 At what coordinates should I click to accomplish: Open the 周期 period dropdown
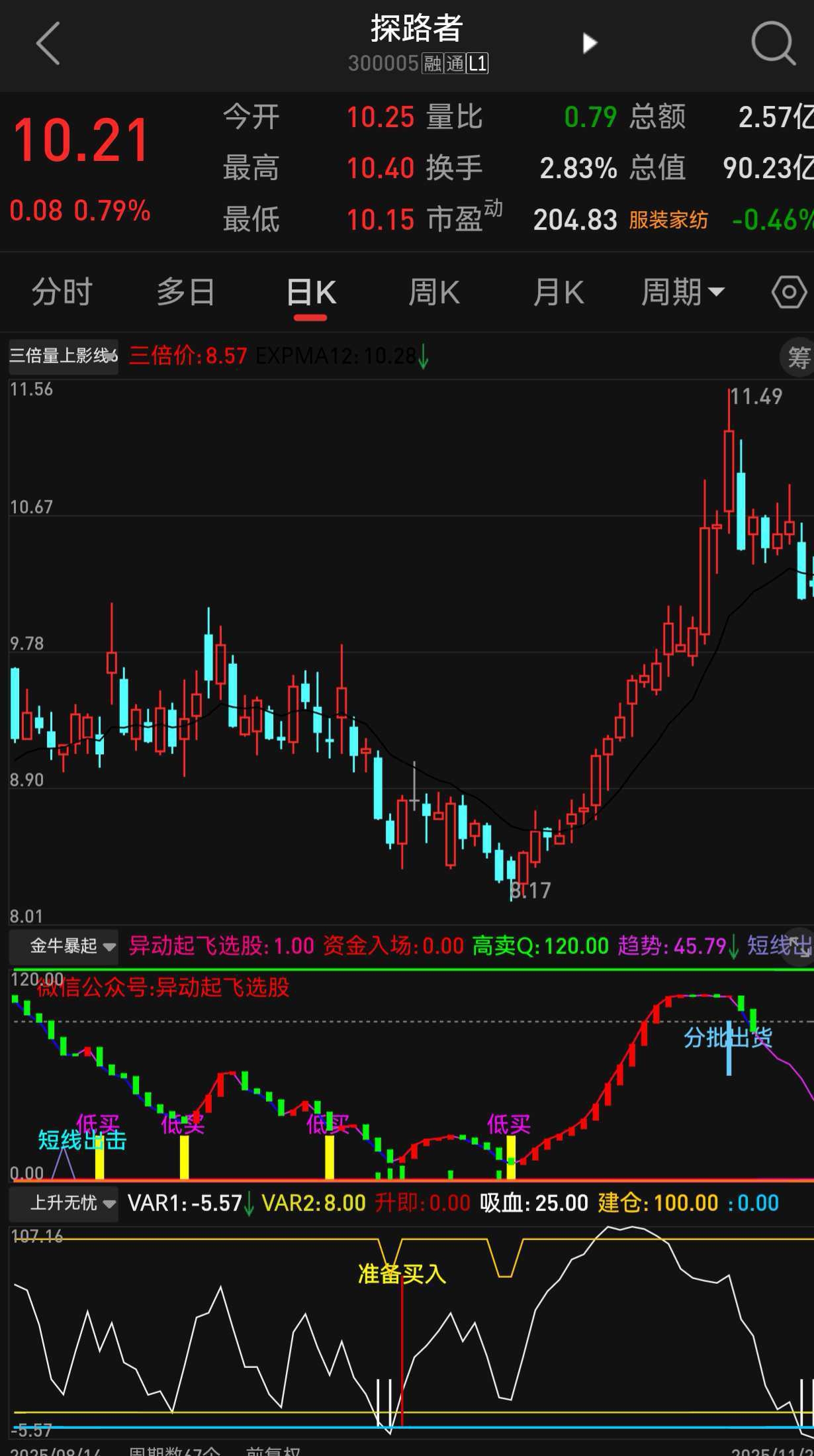[683, 292]
